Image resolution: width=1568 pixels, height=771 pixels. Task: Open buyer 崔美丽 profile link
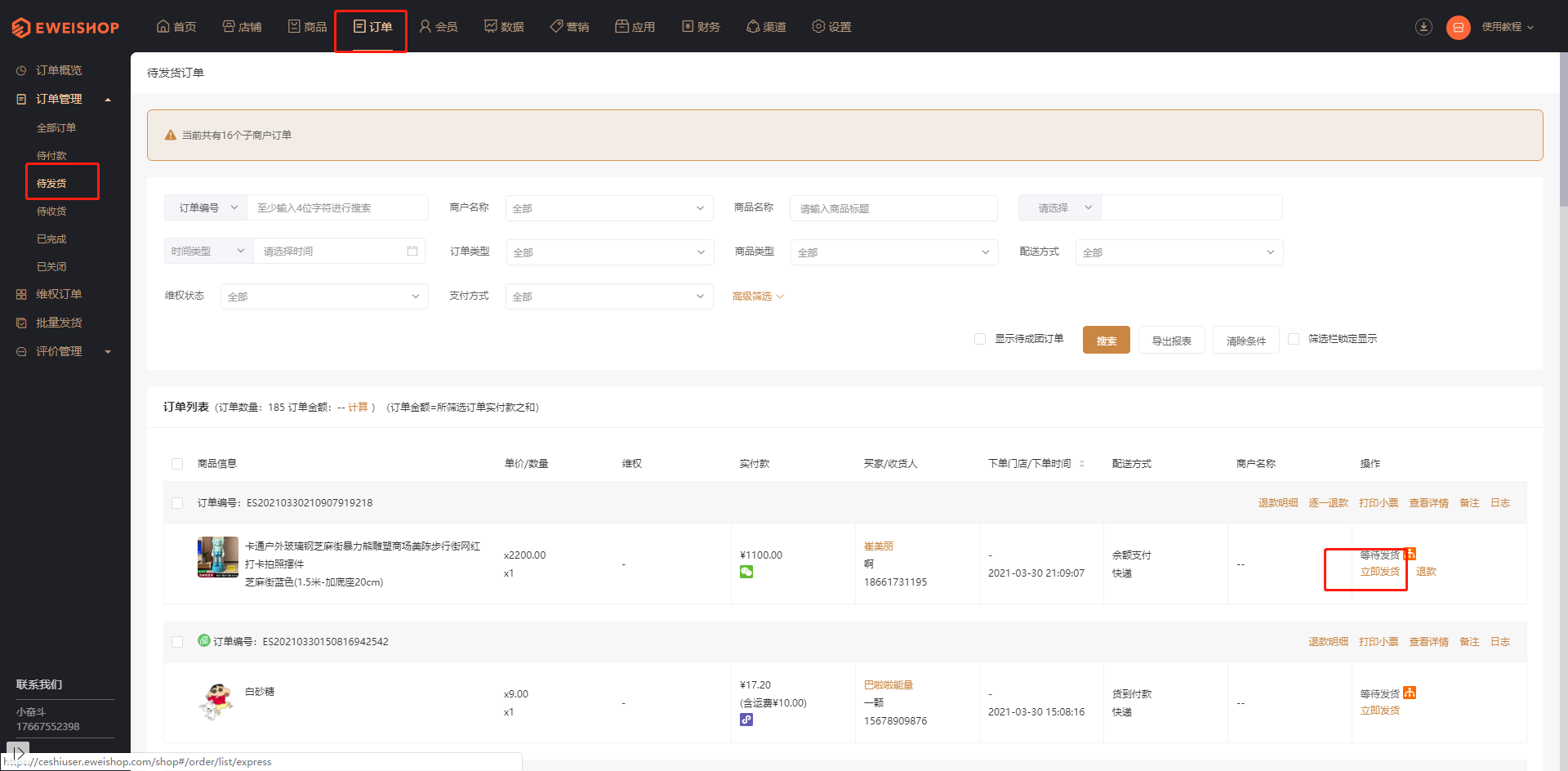click(879, 546)
